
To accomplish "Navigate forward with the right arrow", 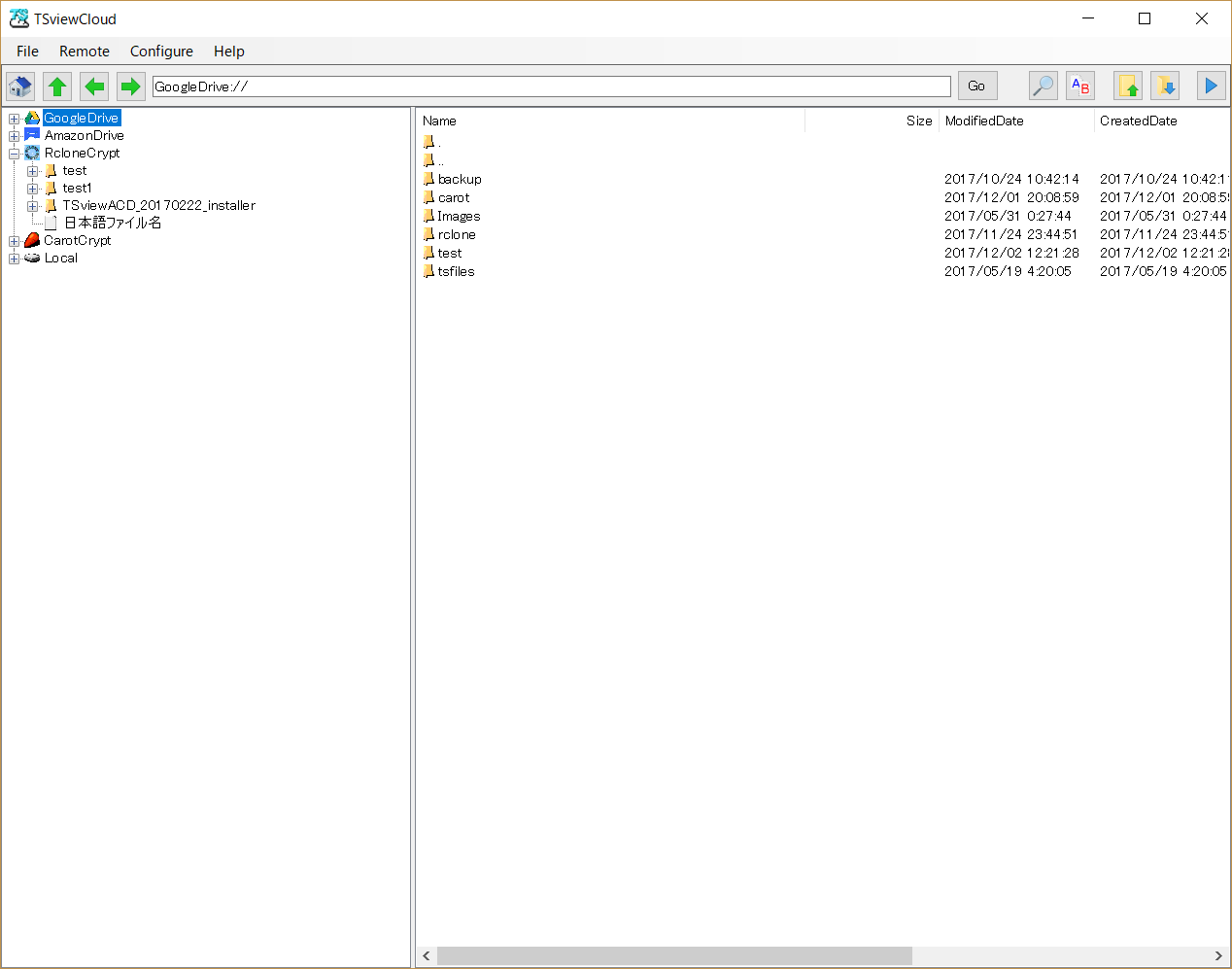I will 130,87.
